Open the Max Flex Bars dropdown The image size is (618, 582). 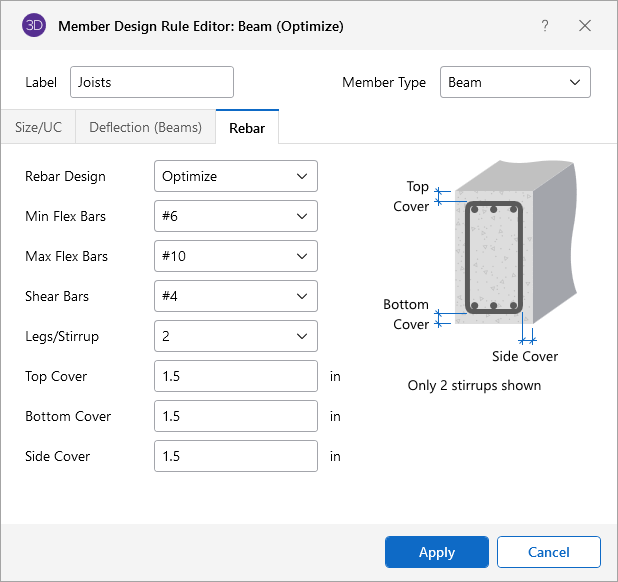coord(236,256)
